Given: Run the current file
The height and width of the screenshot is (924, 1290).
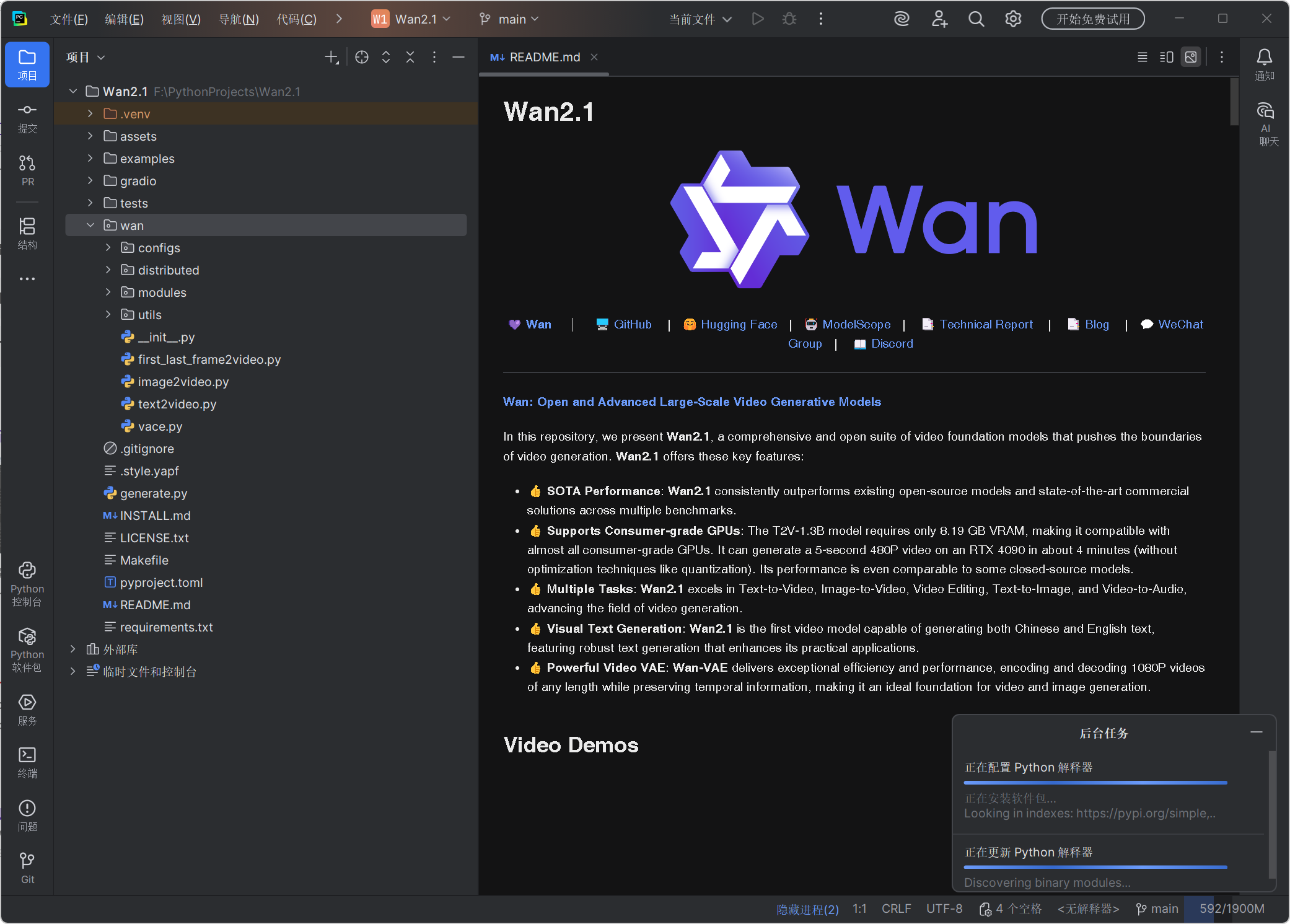Looking at the screenshot, I should 758,19.
